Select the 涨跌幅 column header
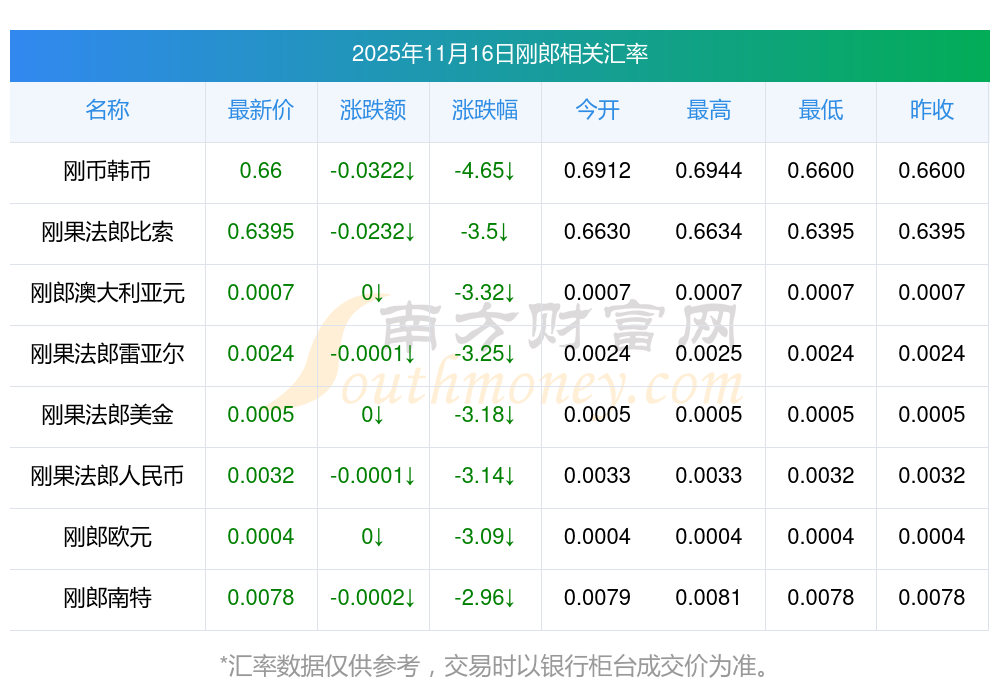 coord(484,110)
